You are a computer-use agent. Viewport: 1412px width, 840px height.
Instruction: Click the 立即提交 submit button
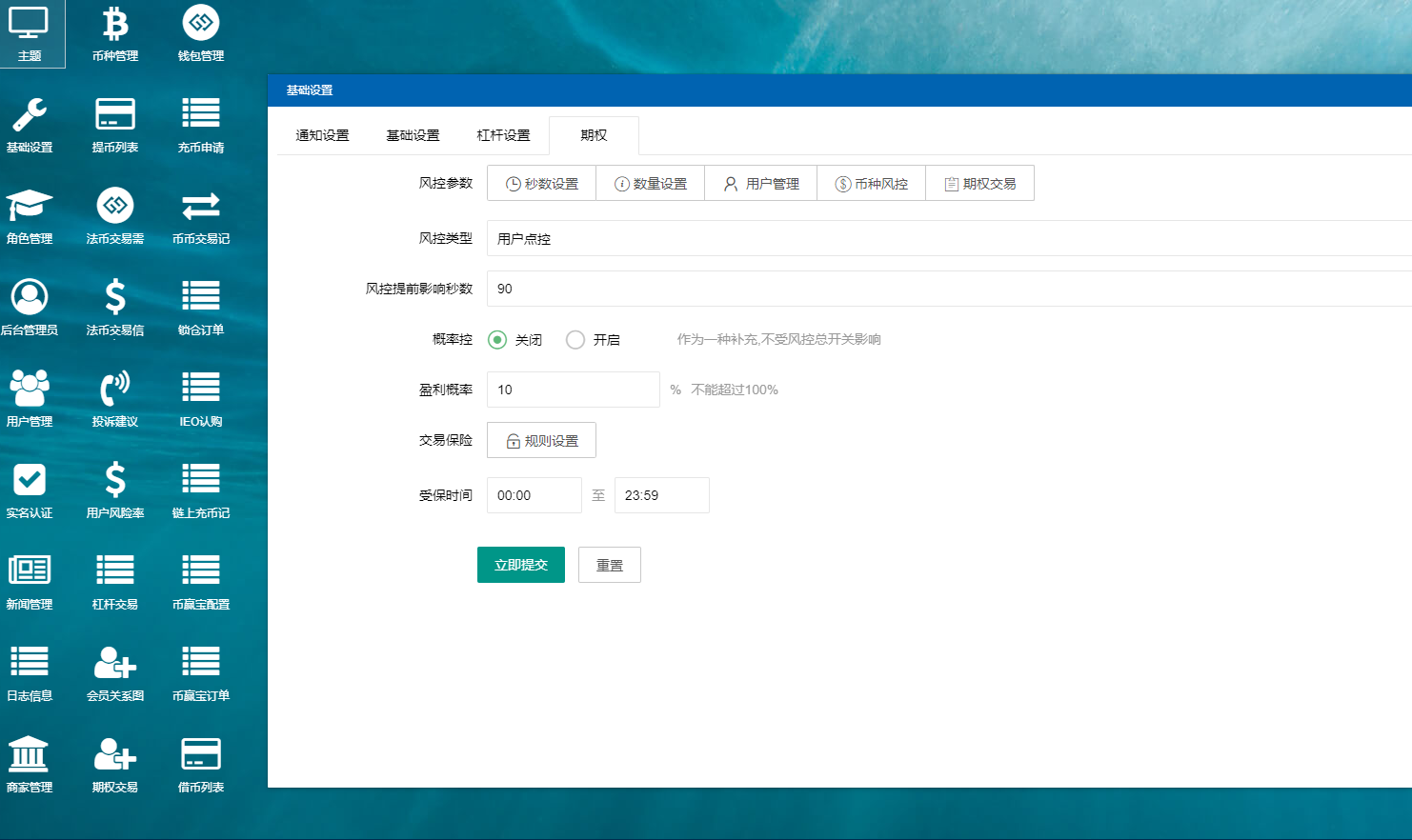(x=520, y=564)
